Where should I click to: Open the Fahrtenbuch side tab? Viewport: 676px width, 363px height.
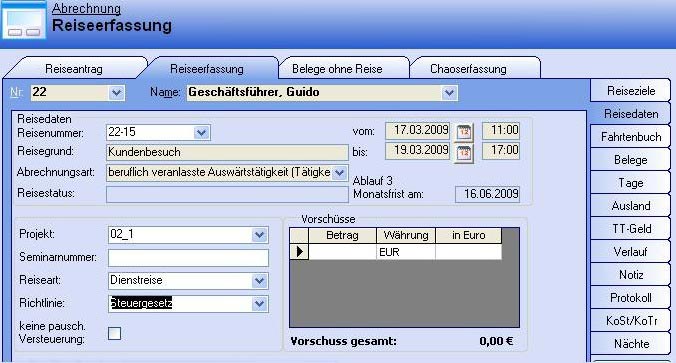click(631, 137)
